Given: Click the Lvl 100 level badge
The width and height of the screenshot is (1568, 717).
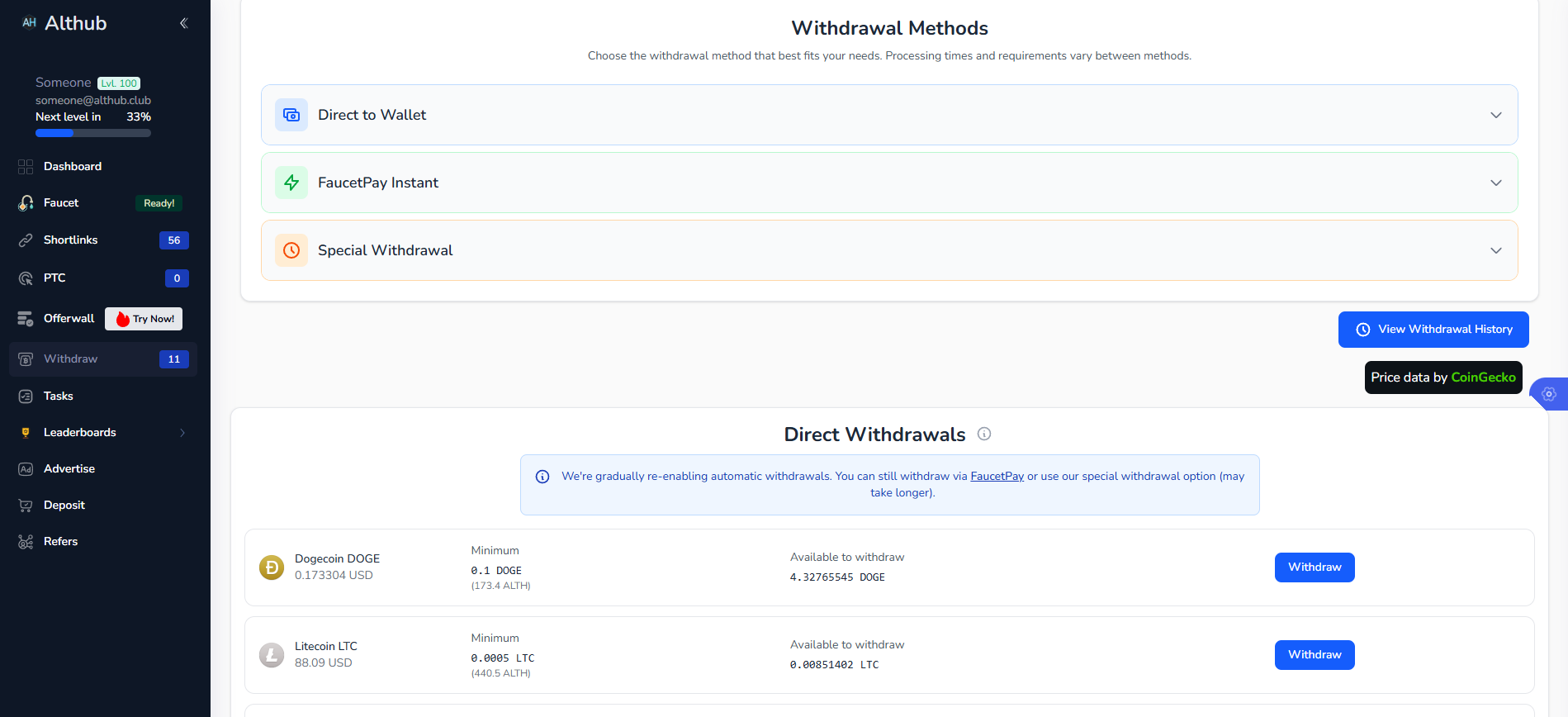Looking at the screenshot, I should tap(119, 83).
